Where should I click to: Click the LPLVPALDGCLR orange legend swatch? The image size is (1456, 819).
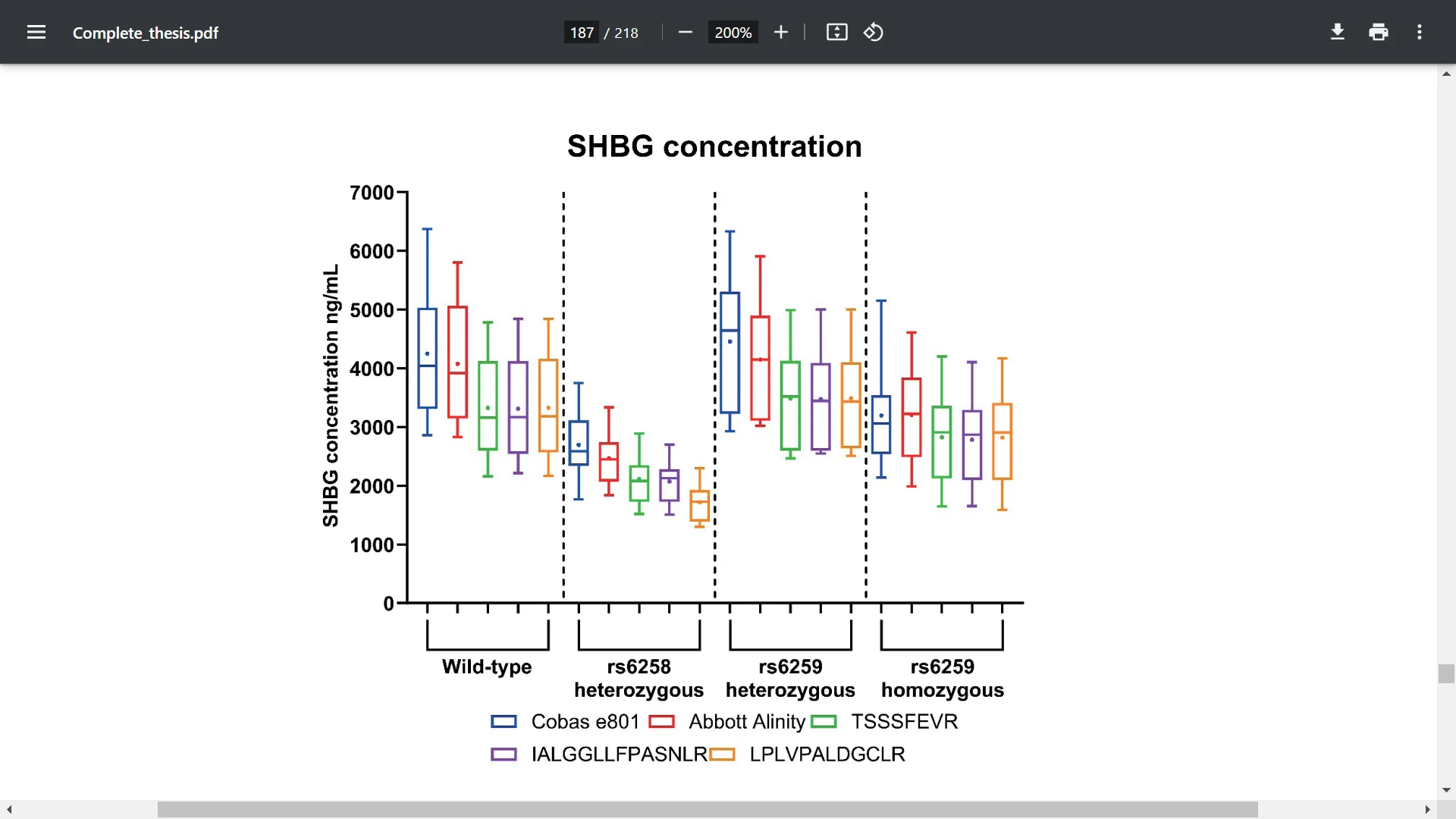click(x=722, y=755)
